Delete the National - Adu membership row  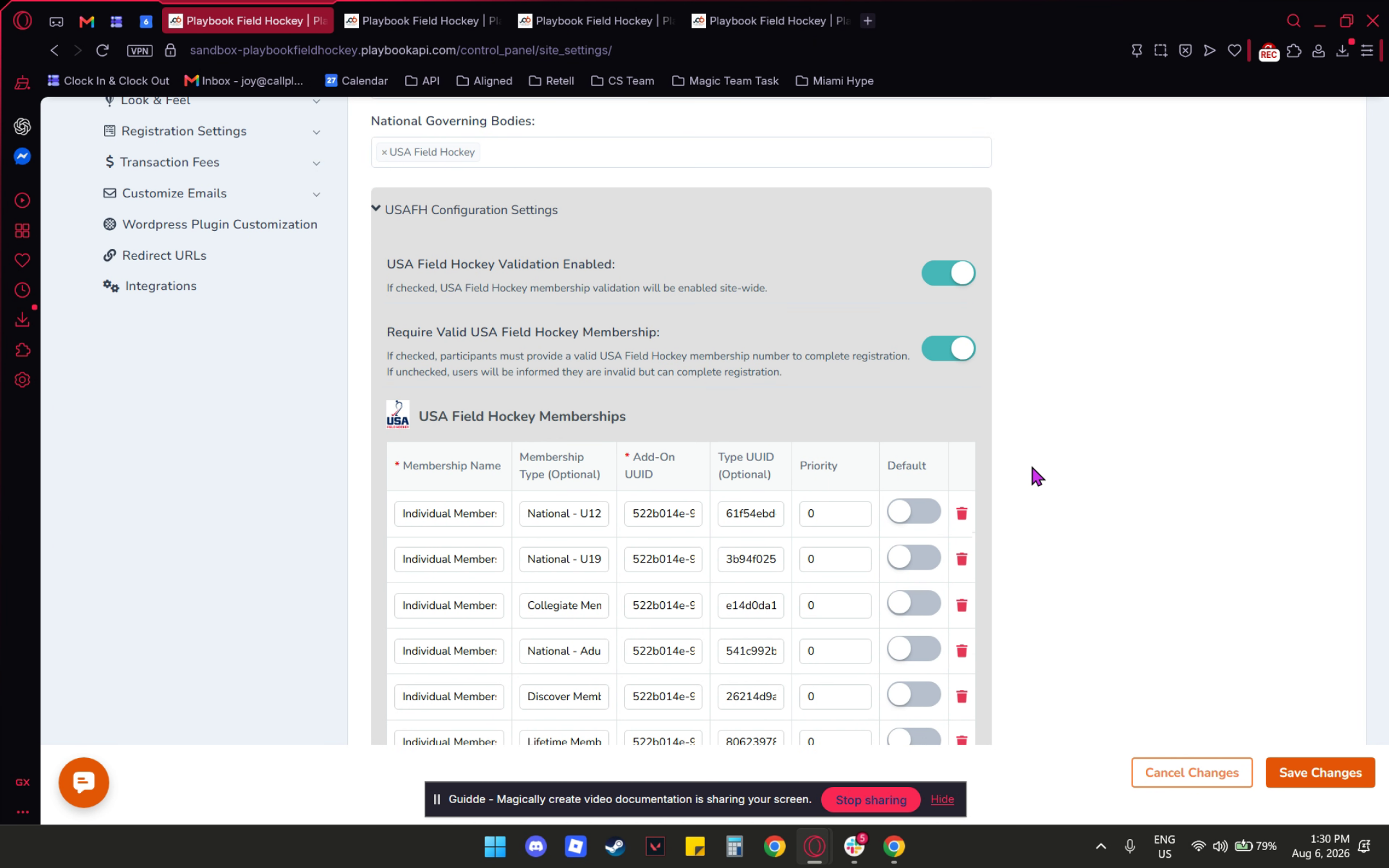click(961, 651)
